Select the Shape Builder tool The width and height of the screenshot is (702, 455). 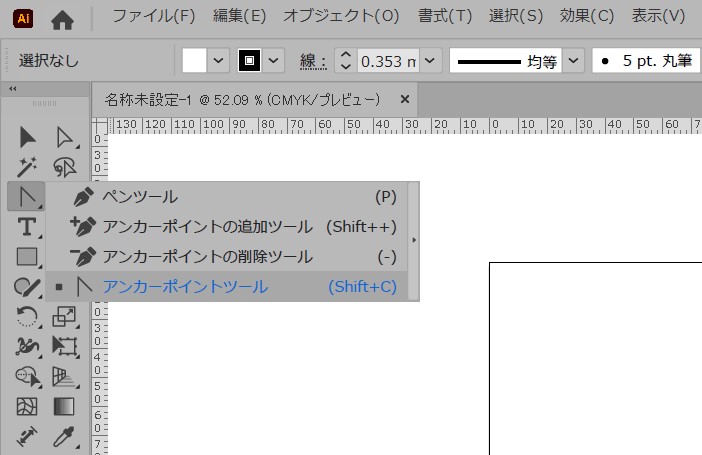click(x=27, y=377)
